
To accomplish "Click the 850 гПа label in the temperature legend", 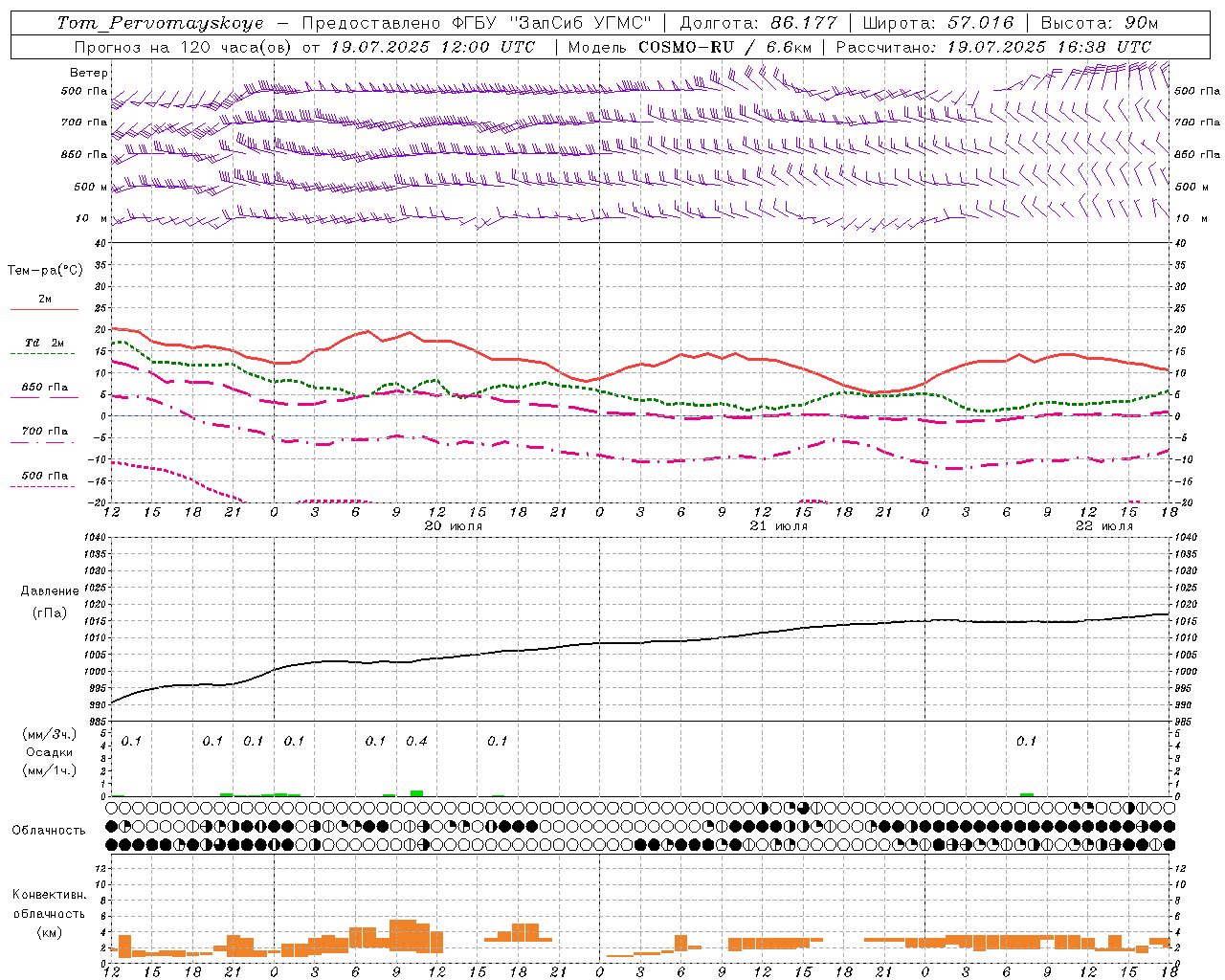I will coord(44,388).
